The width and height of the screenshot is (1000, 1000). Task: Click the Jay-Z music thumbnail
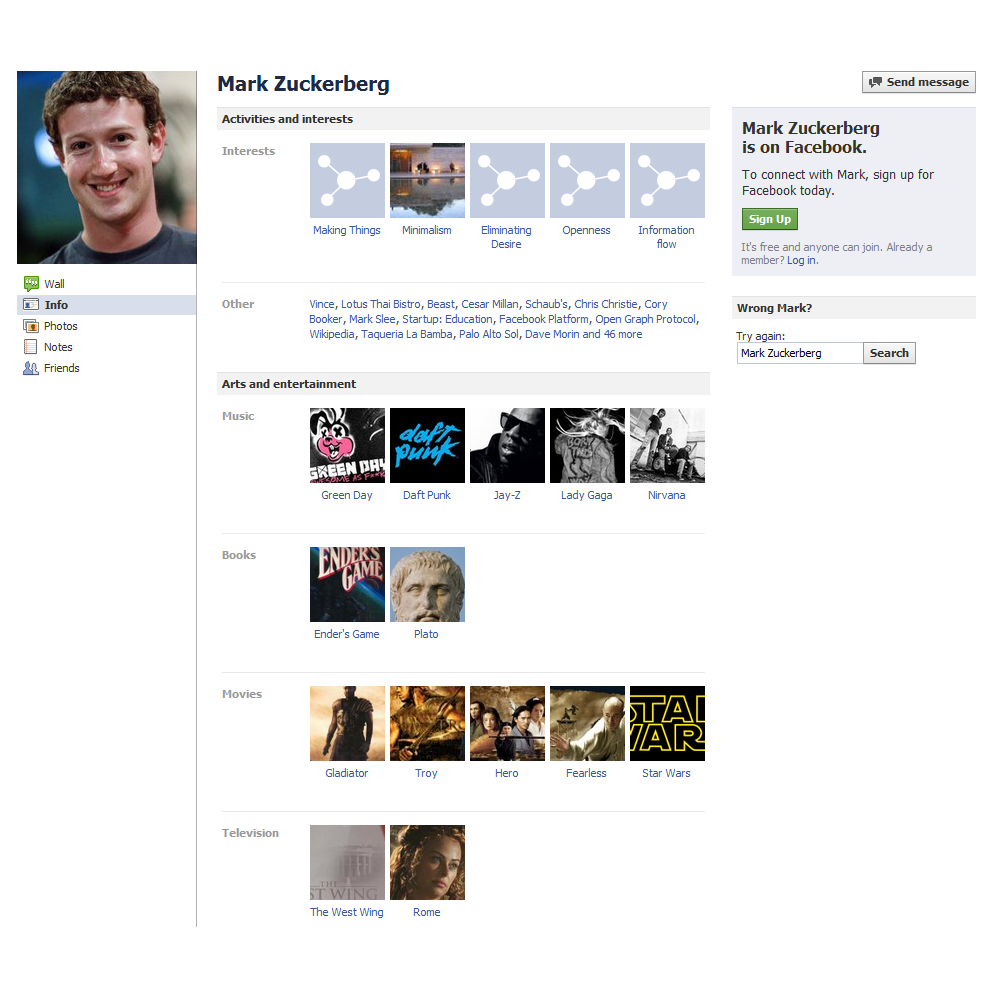[508, 446]
